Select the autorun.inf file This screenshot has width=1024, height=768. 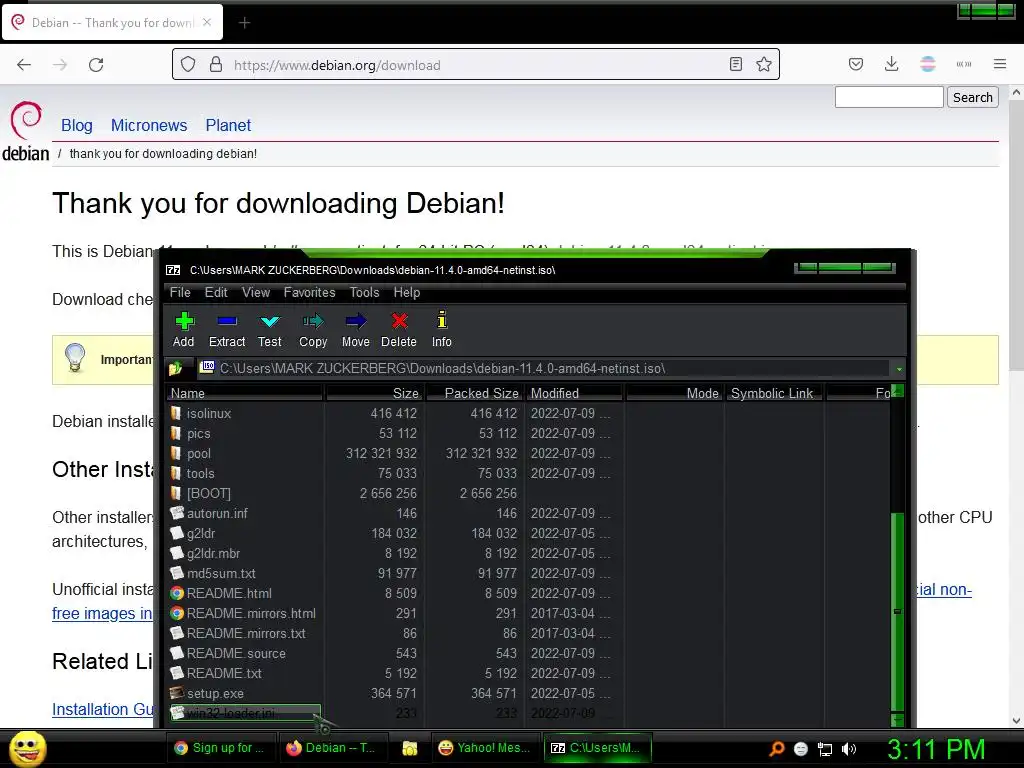click(217, 513)
